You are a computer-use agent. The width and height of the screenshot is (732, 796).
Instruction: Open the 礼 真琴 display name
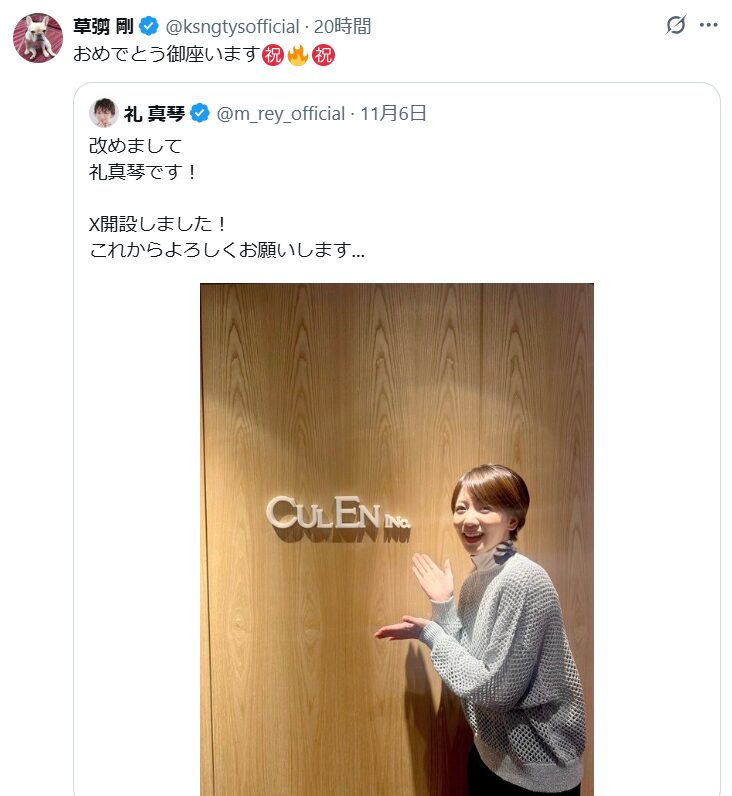click(154, 113)
